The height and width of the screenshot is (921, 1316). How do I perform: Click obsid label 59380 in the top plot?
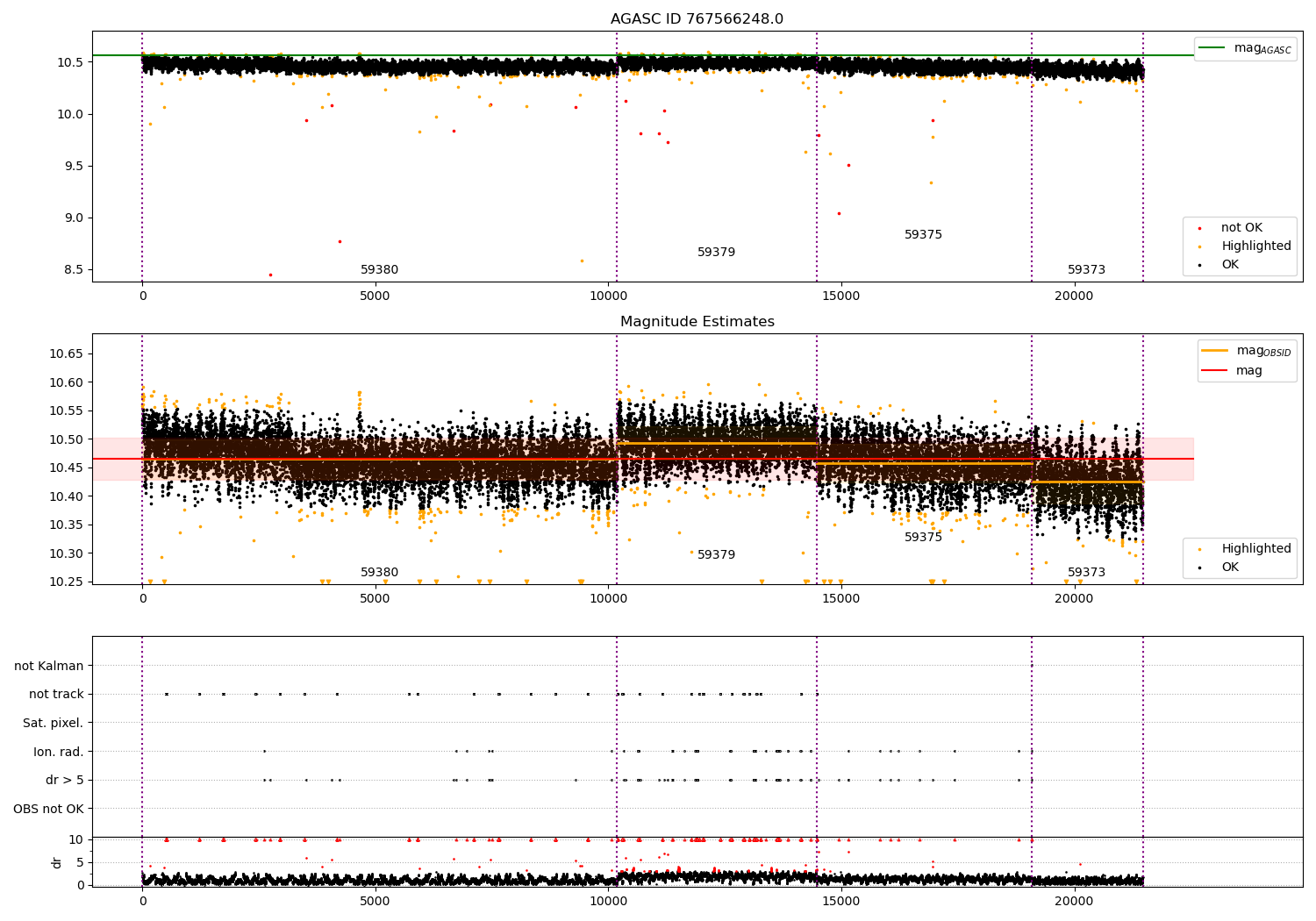(x=379, y=270)
